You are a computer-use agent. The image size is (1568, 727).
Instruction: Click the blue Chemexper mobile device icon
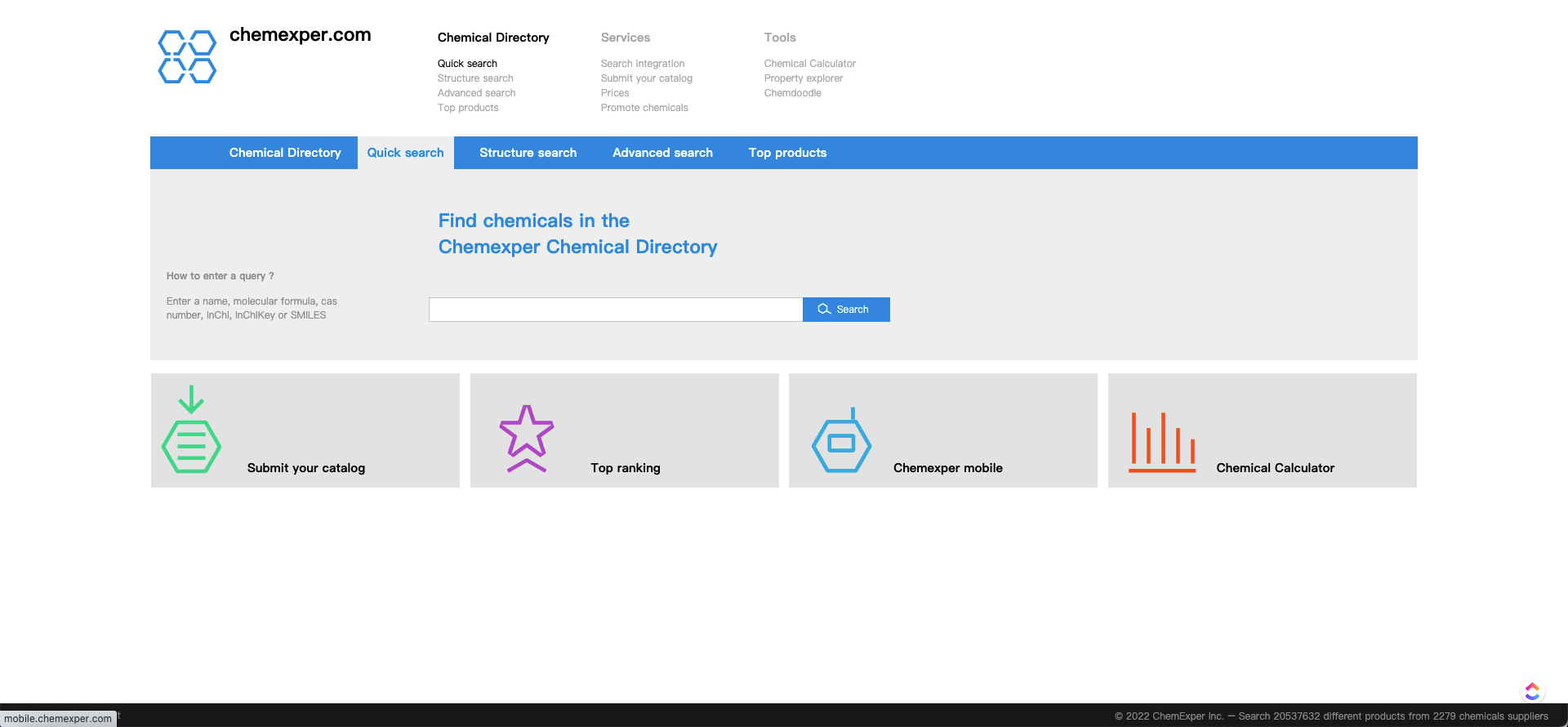(841, 439)
